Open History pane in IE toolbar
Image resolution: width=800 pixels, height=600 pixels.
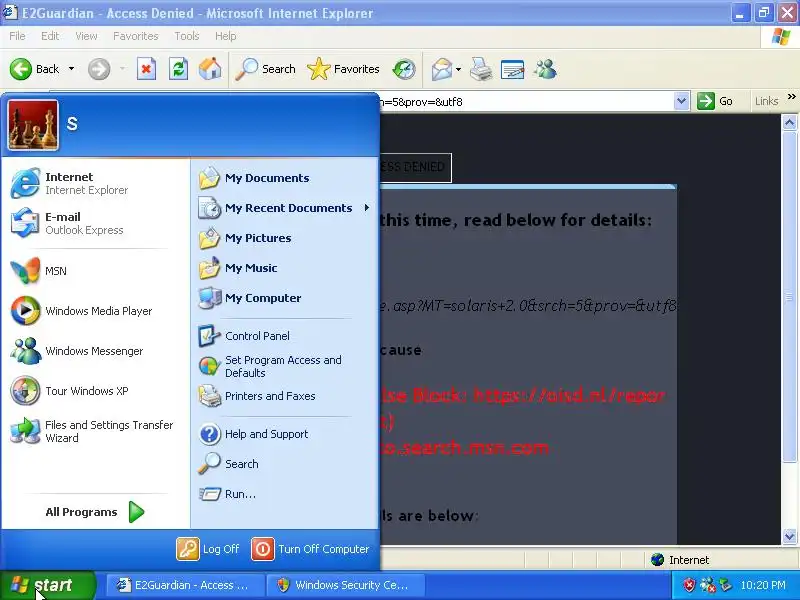404,69
